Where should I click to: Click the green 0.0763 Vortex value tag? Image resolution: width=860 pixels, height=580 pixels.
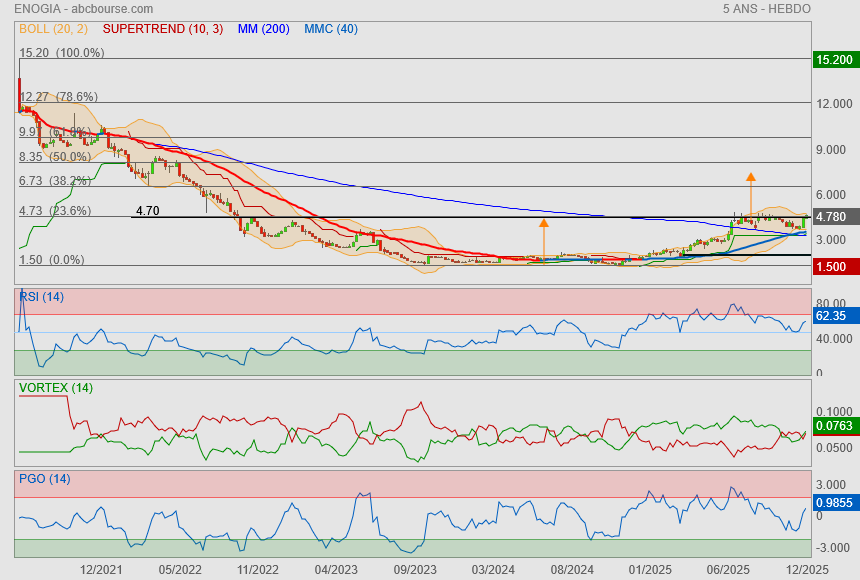pyautogui.click(x=833, y=426)
